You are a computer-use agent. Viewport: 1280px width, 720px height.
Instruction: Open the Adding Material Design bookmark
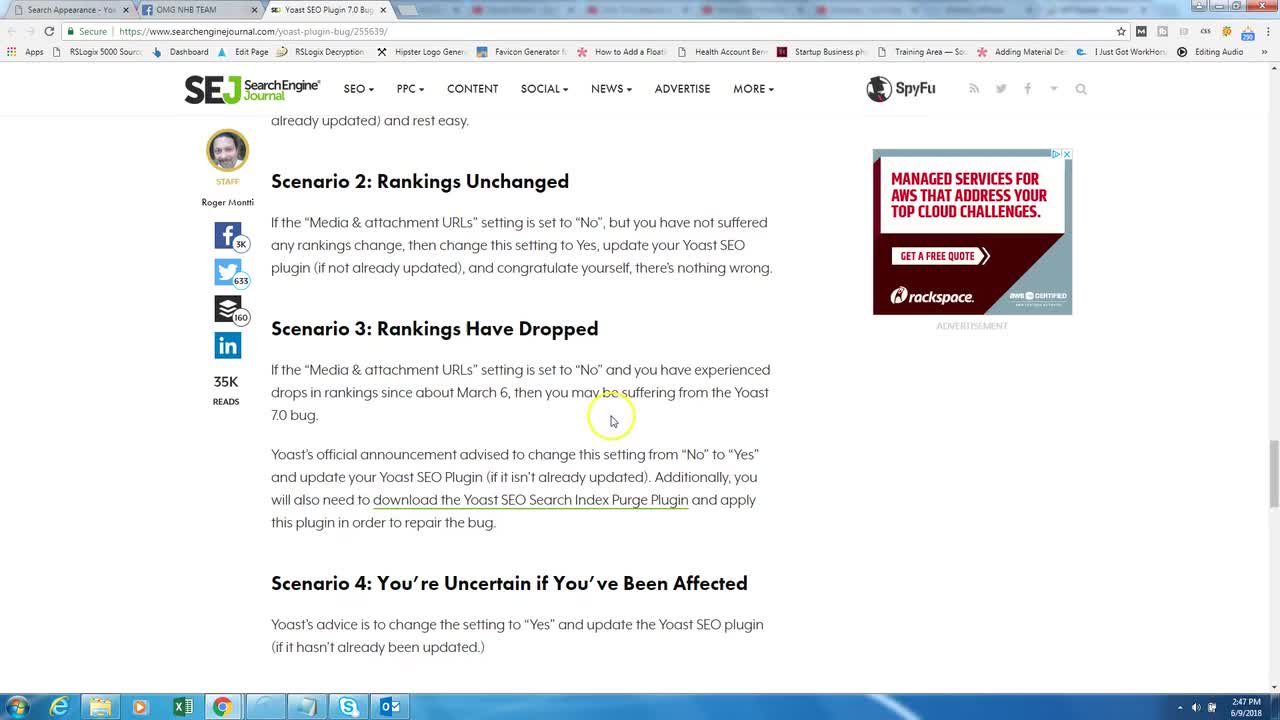click(1022, 52)
